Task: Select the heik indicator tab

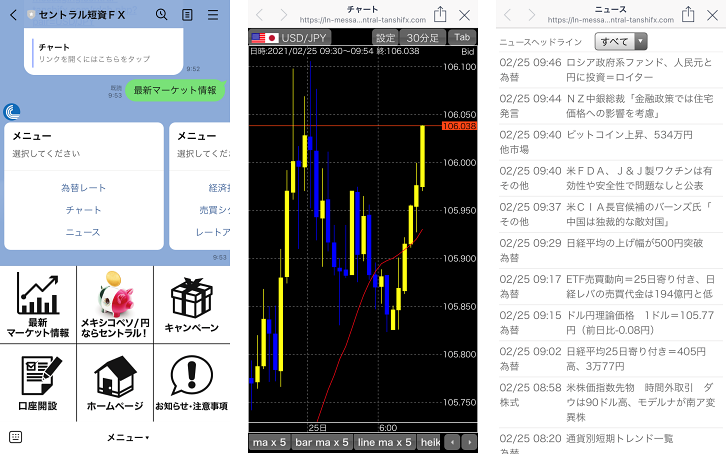Action: pyautogui.click(x=430, y=442)
